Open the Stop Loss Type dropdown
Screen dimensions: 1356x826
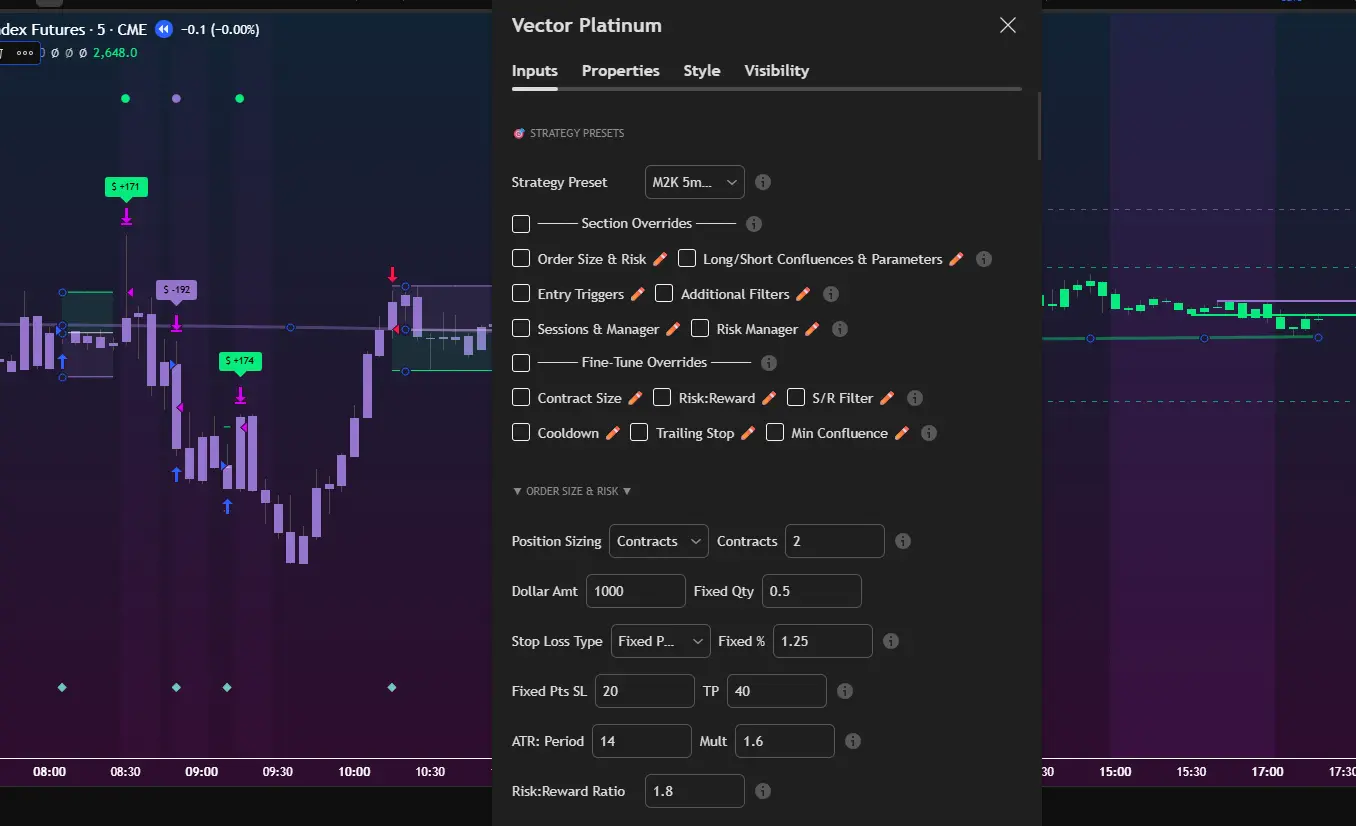click(660, 640)
